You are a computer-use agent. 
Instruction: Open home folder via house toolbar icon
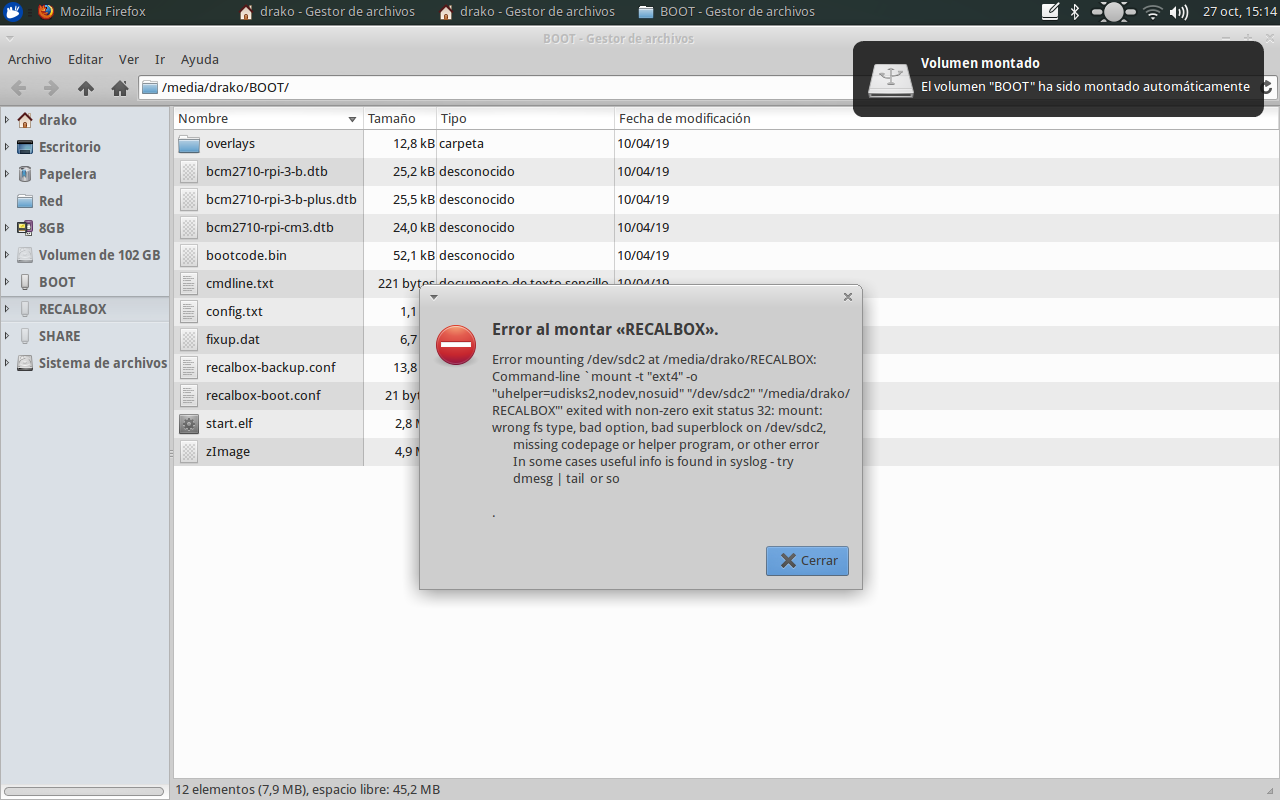(120, 88)
